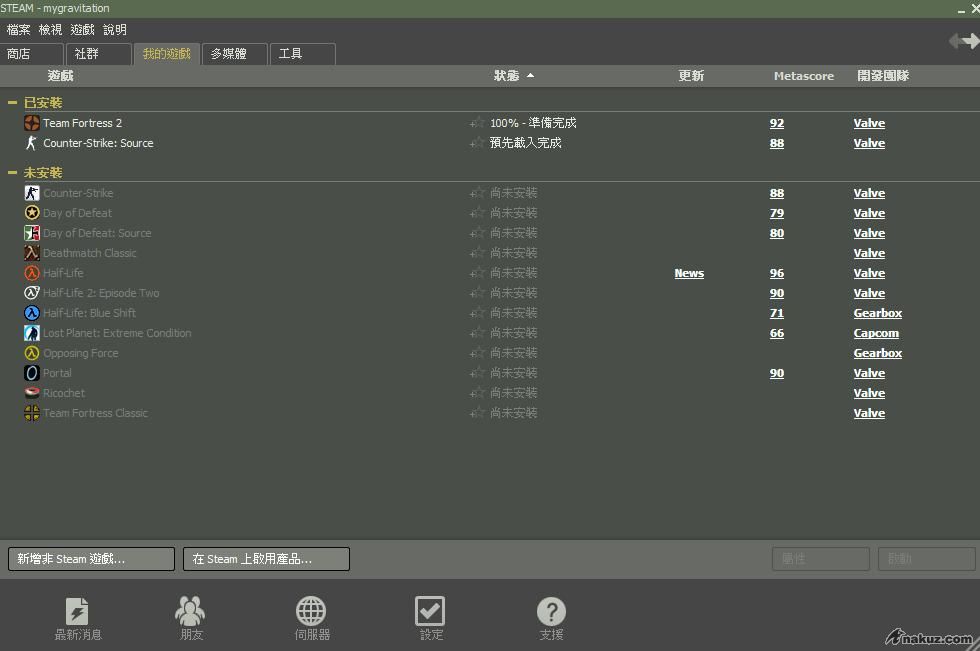The height and width of the screenshot is (651, 980).
Task: Open the 檔案 file menu
Action: click(19, 29)
